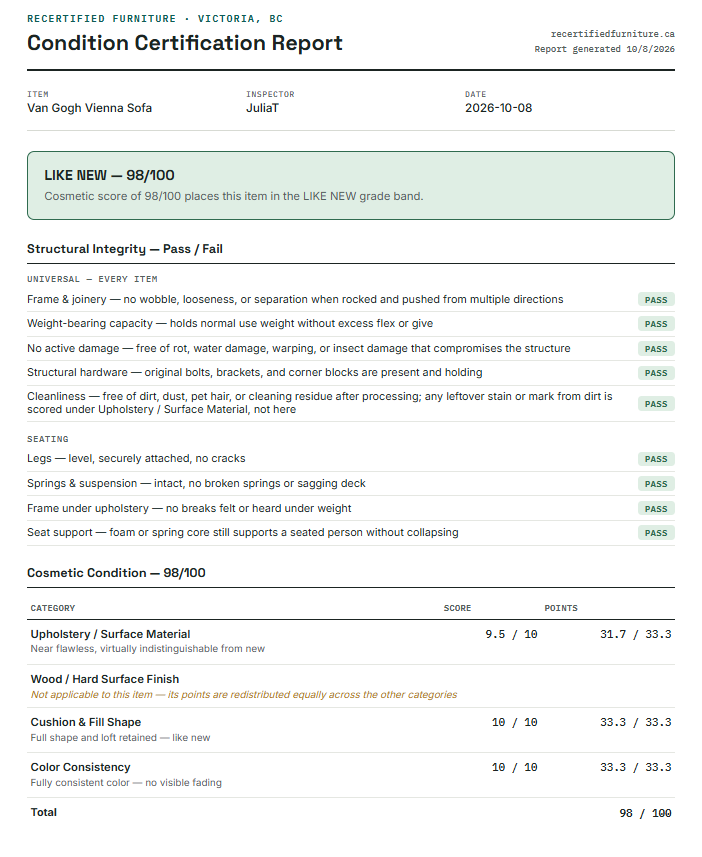Click the PASS badge for No active damage
The height and width of the screenshot is (857, 702).
(x=656, y=349)
